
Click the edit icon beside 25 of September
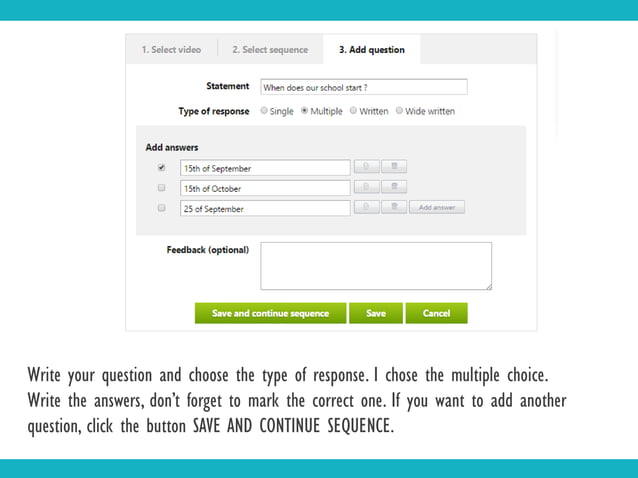(366, 208)
